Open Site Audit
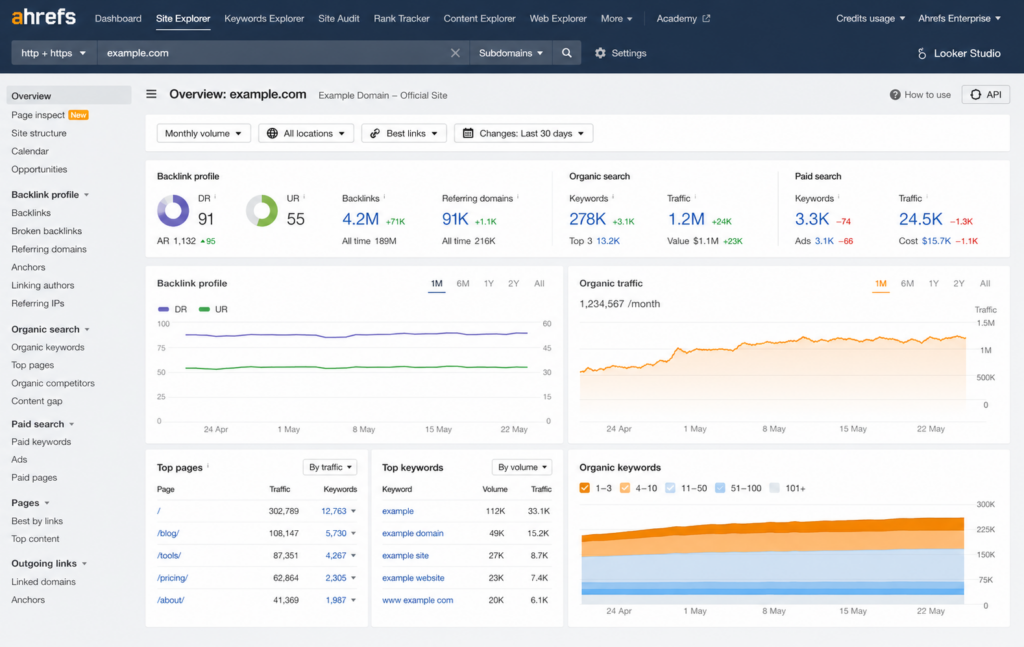This screenshot has width=1024, height=647. [x=338, y=18]
